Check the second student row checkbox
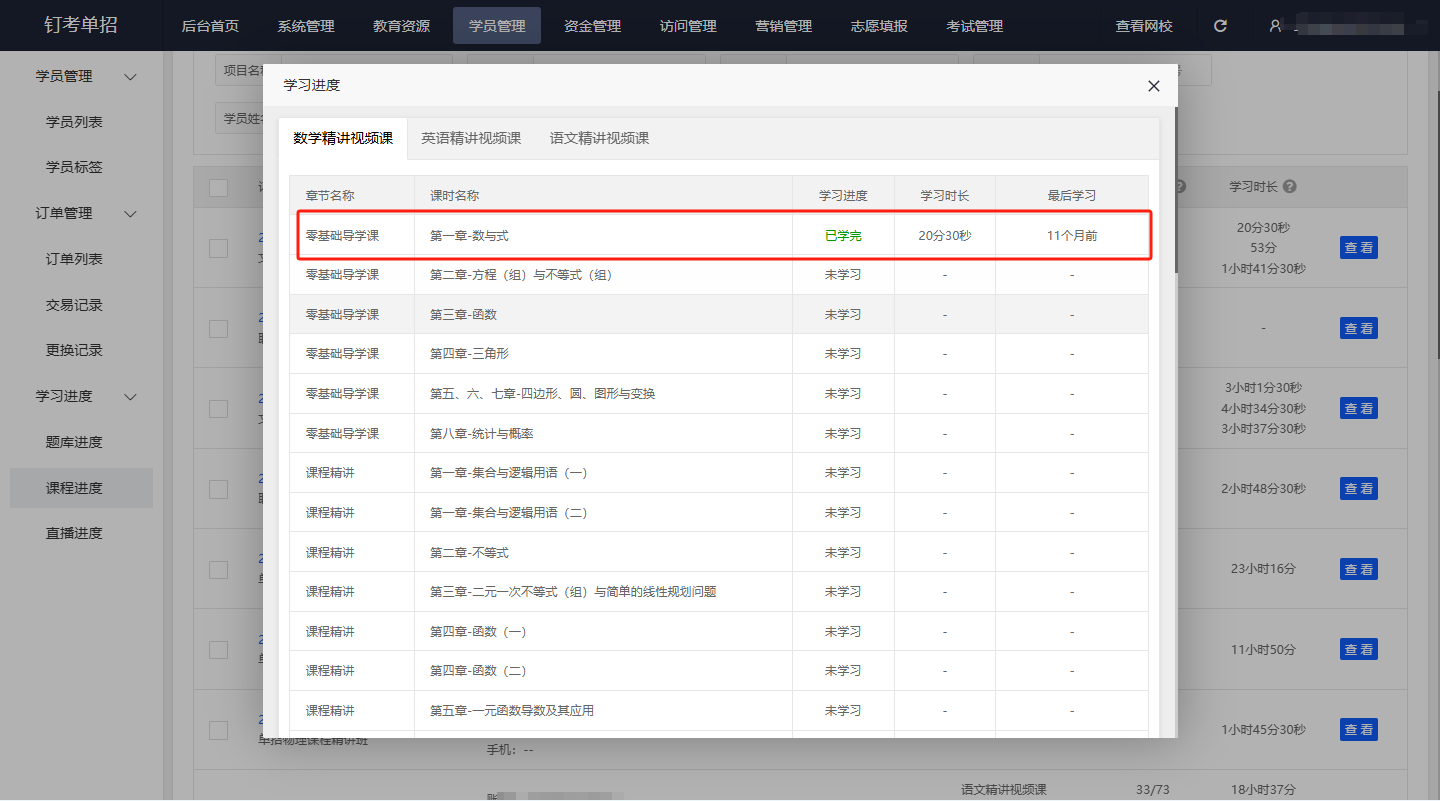Screen dimensions: 1440x801 (x=218, y=328)
